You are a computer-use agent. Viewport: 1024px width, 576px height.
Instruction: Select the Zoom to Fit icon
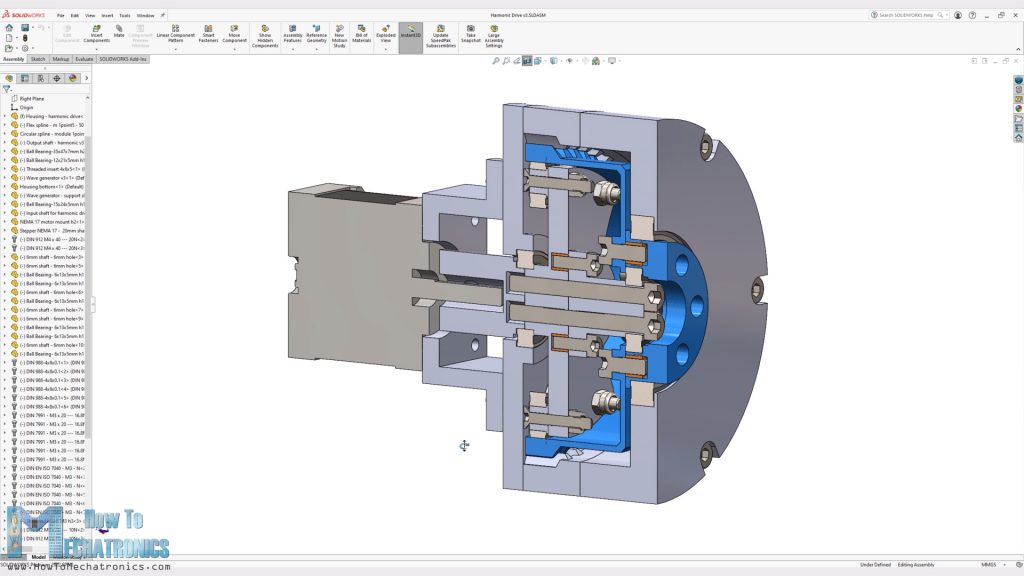[x=496, y=60]
